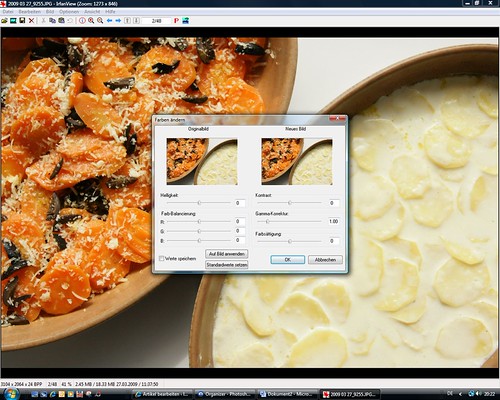
Task: Switch to Organizer Photoshop taskbar window
Action: tap(225, 394)
